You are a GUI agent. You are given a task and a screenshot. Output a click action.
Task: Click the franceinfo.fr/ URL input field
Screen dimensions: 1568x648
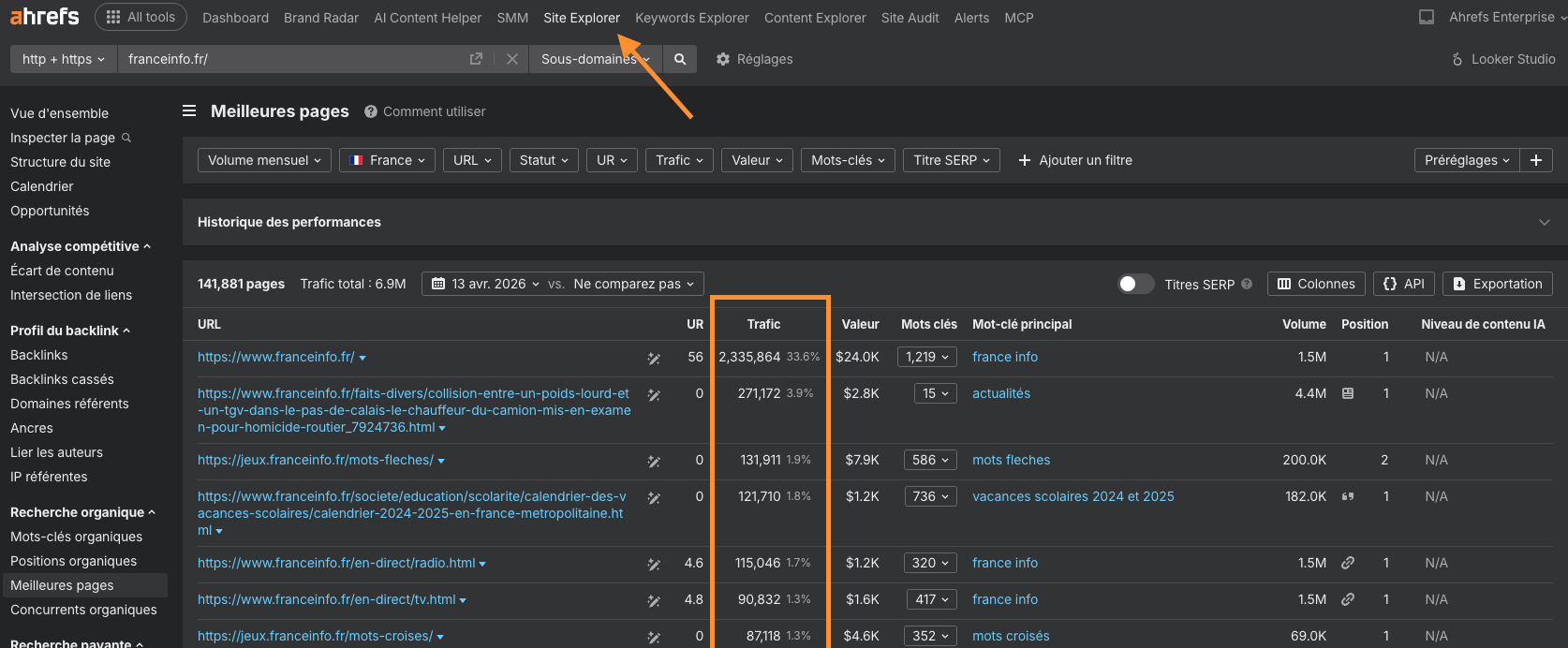point(292,59)
